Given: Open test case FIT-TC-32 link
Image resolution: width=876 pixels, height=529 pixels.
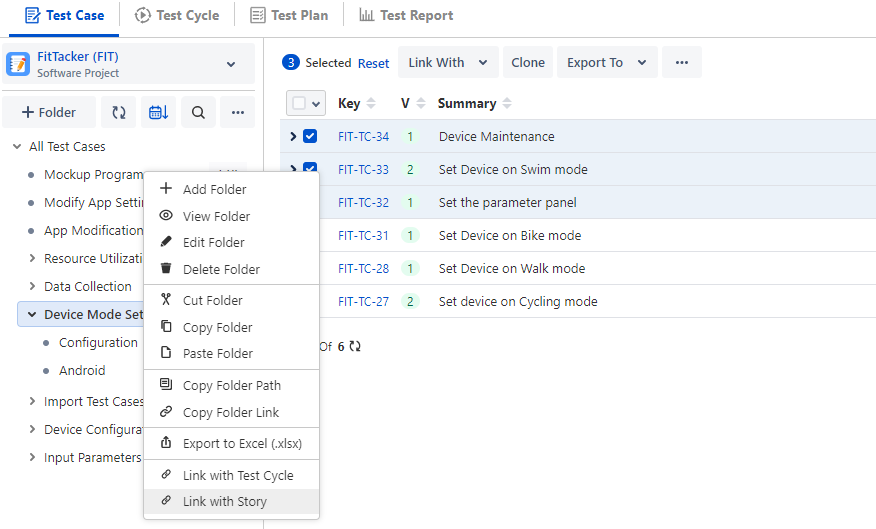Looking at the screenshot, I should (x=363, y=202).
